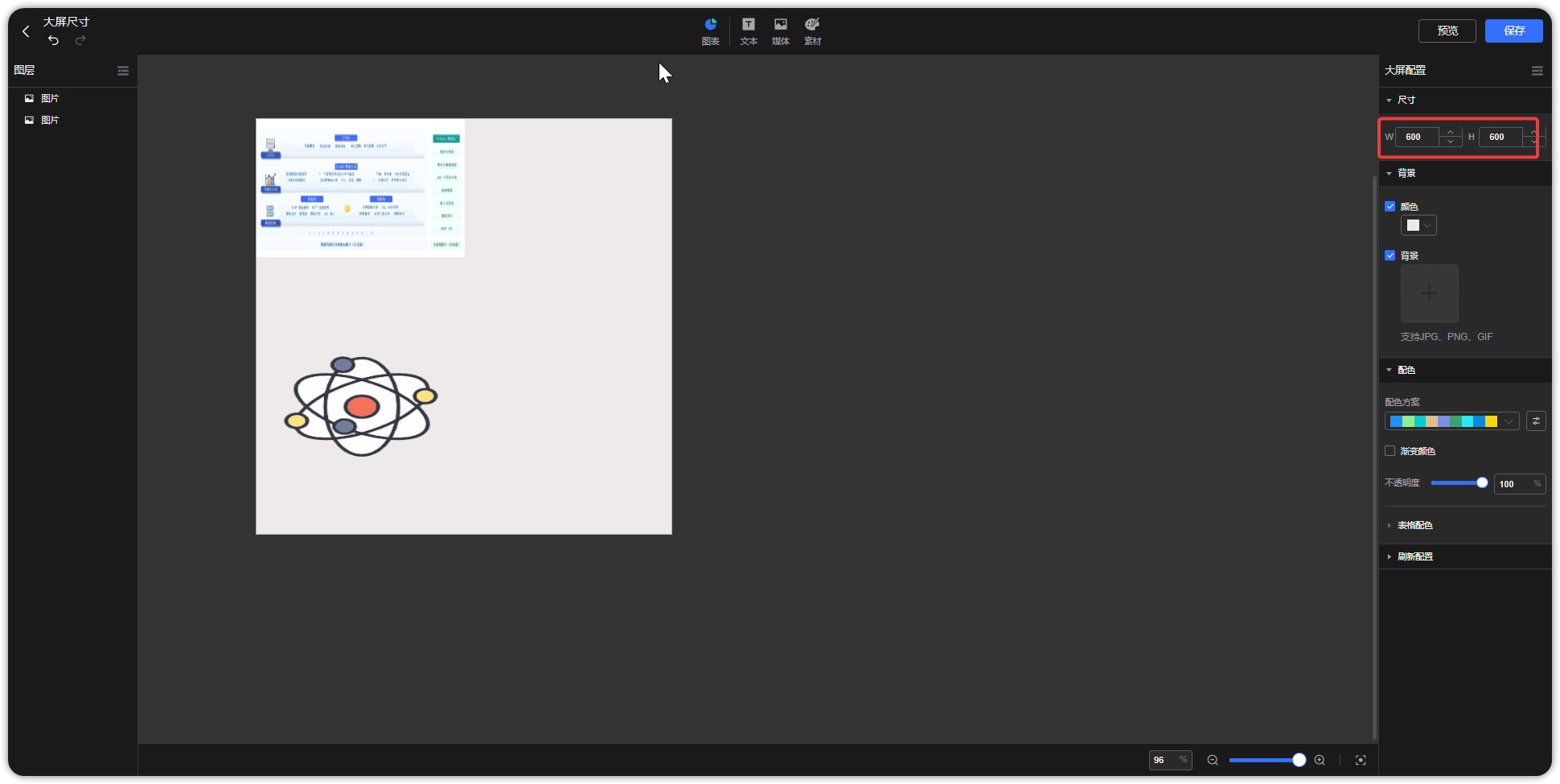Click the fit-to-screen icon at bottom right

pyautogui.click(x=1361, y=760)
